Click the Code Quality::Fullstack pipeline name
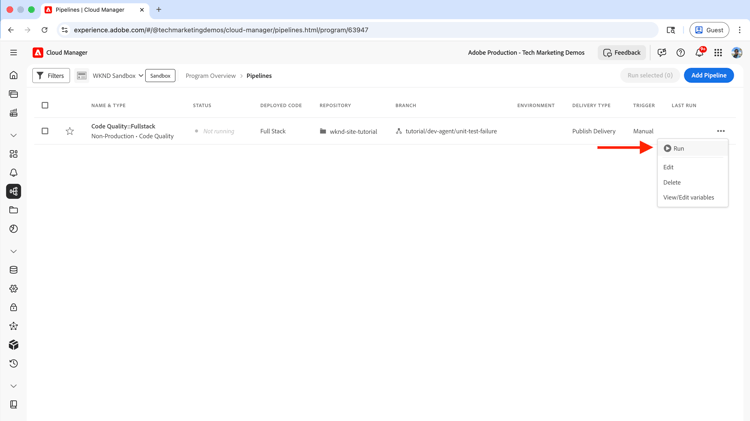750x421 pixels. click(123, 126)
